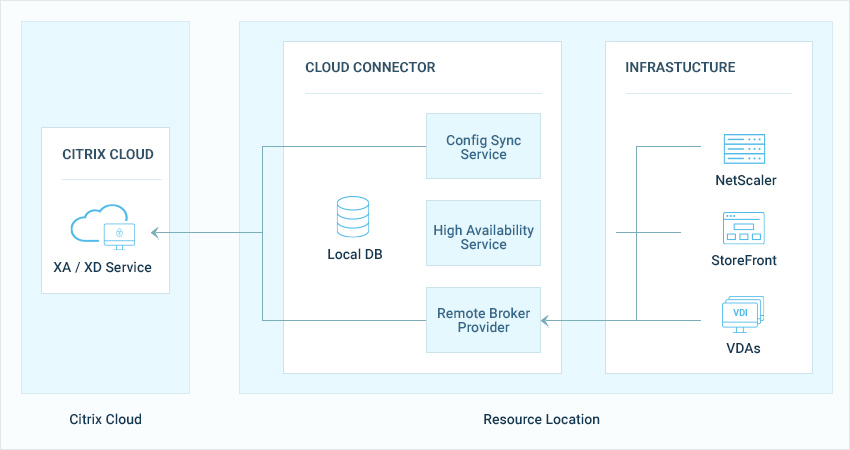Click the StoreFront label
The height and width of the screenshot is (450, 850).
[744, 260]
